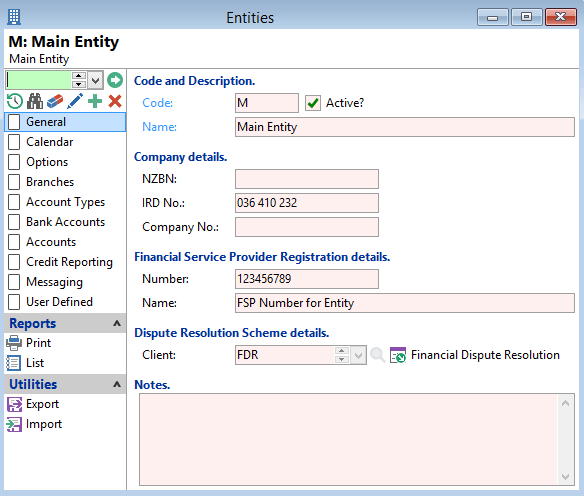Tick the checkbox next to User Defined
The image size is (584, 496).
pyautogui.click(x=14, y=302)
